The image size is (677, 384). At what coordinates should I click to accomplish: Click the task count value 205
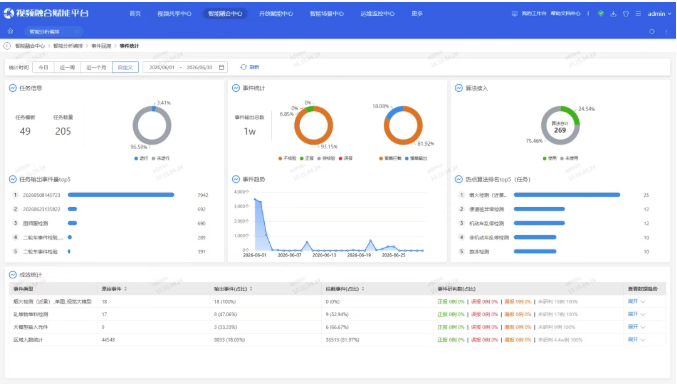coord(63,131)
